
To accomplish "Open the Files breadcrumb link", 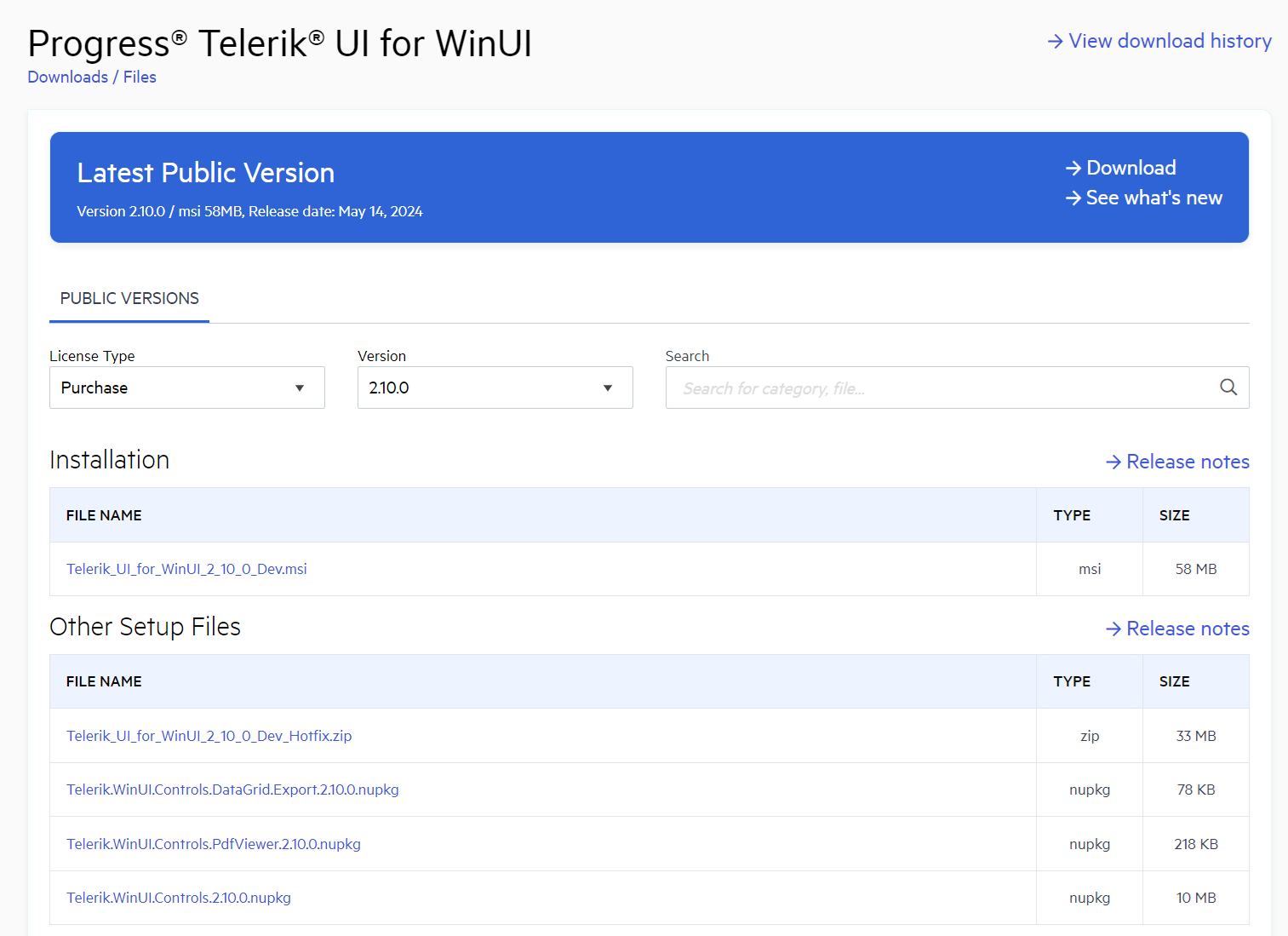I will (x=140, y=77).
